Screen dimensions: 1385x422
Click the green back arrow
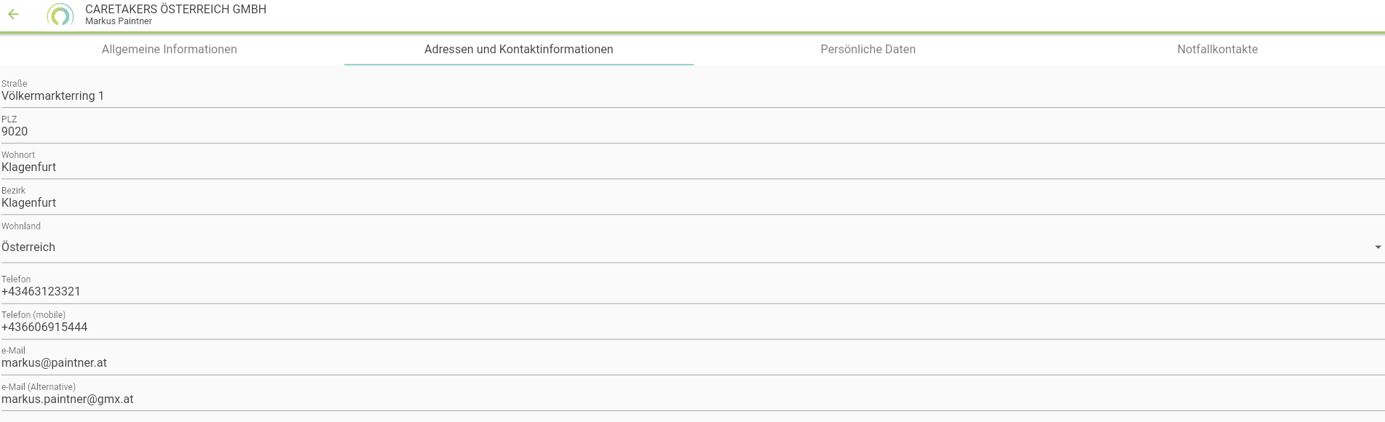[13, 15]
